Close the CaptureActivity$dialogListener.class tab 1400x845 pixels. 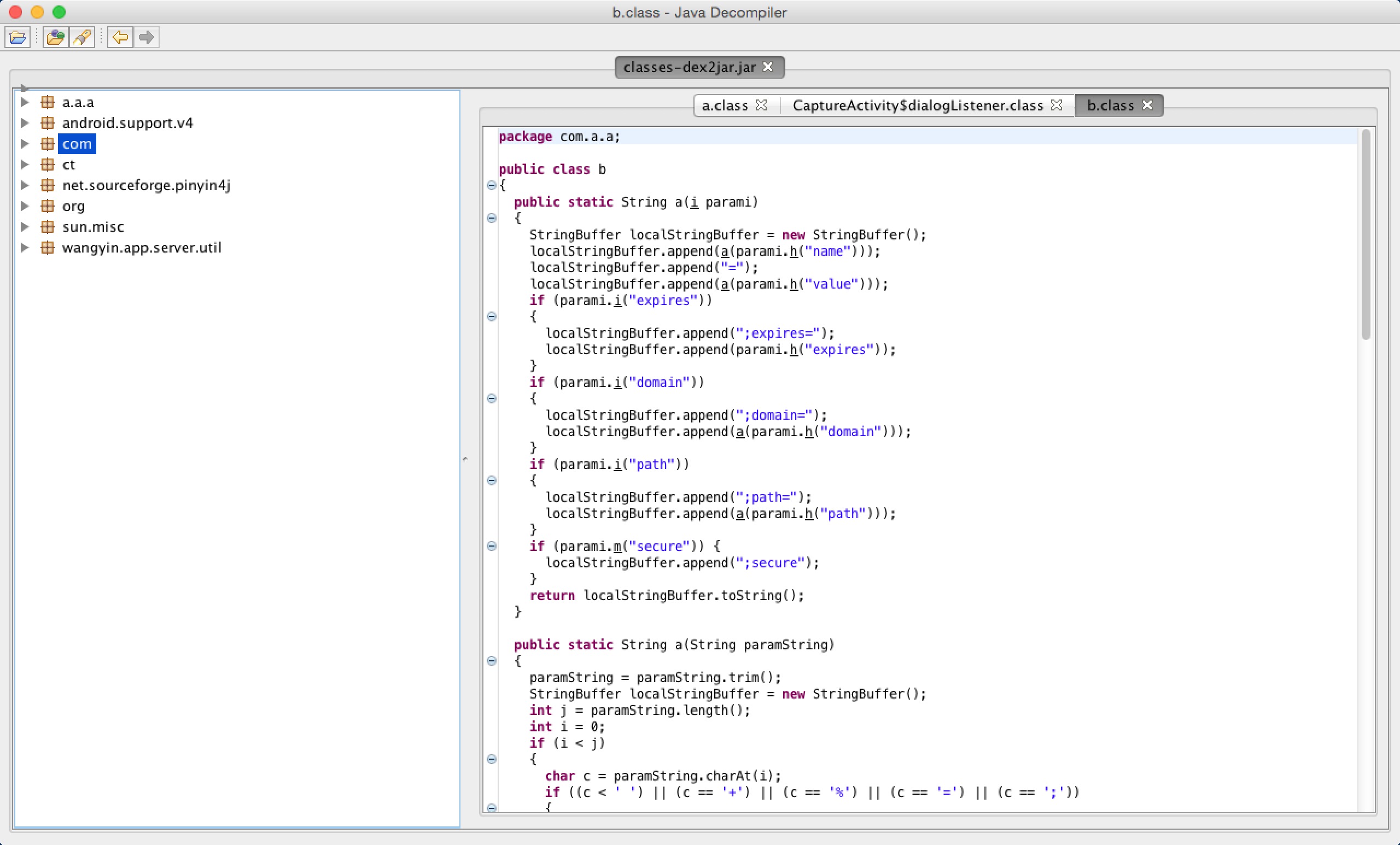point(1056,105)
